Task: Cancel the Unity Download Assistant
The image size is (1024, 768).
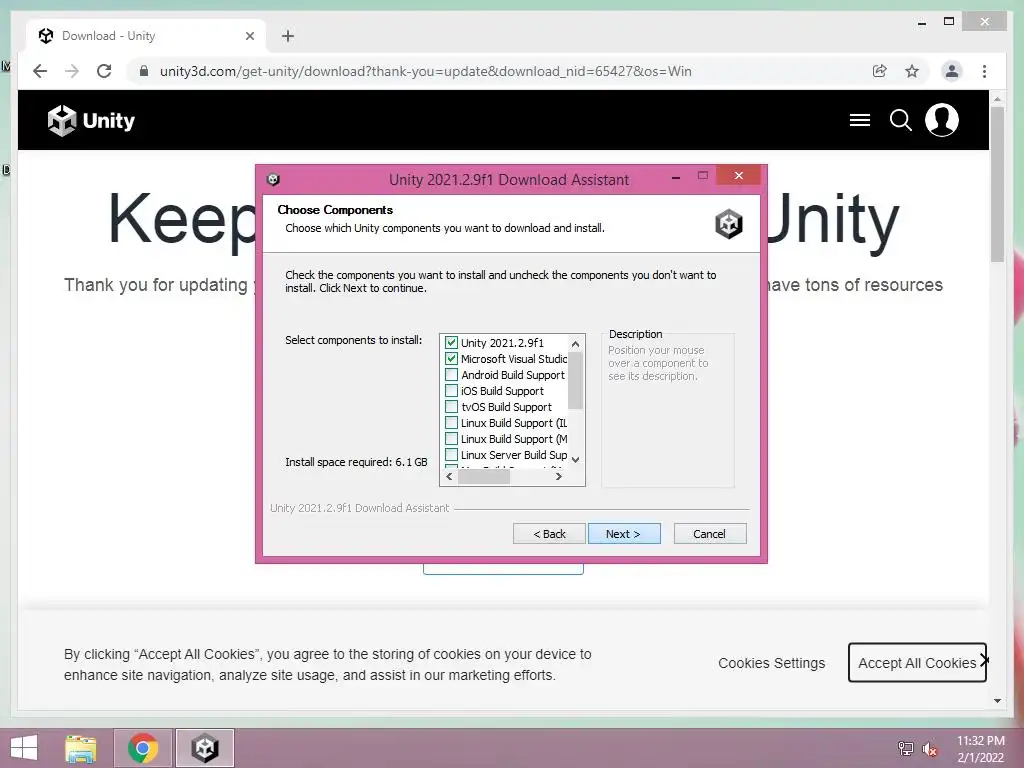Action: 710,534
